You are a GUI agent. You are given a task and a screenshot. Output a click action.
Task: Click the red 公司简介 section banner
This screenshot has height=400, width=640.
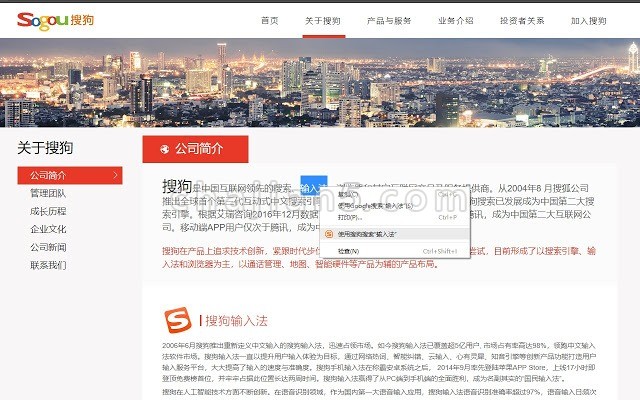point(196,149)
